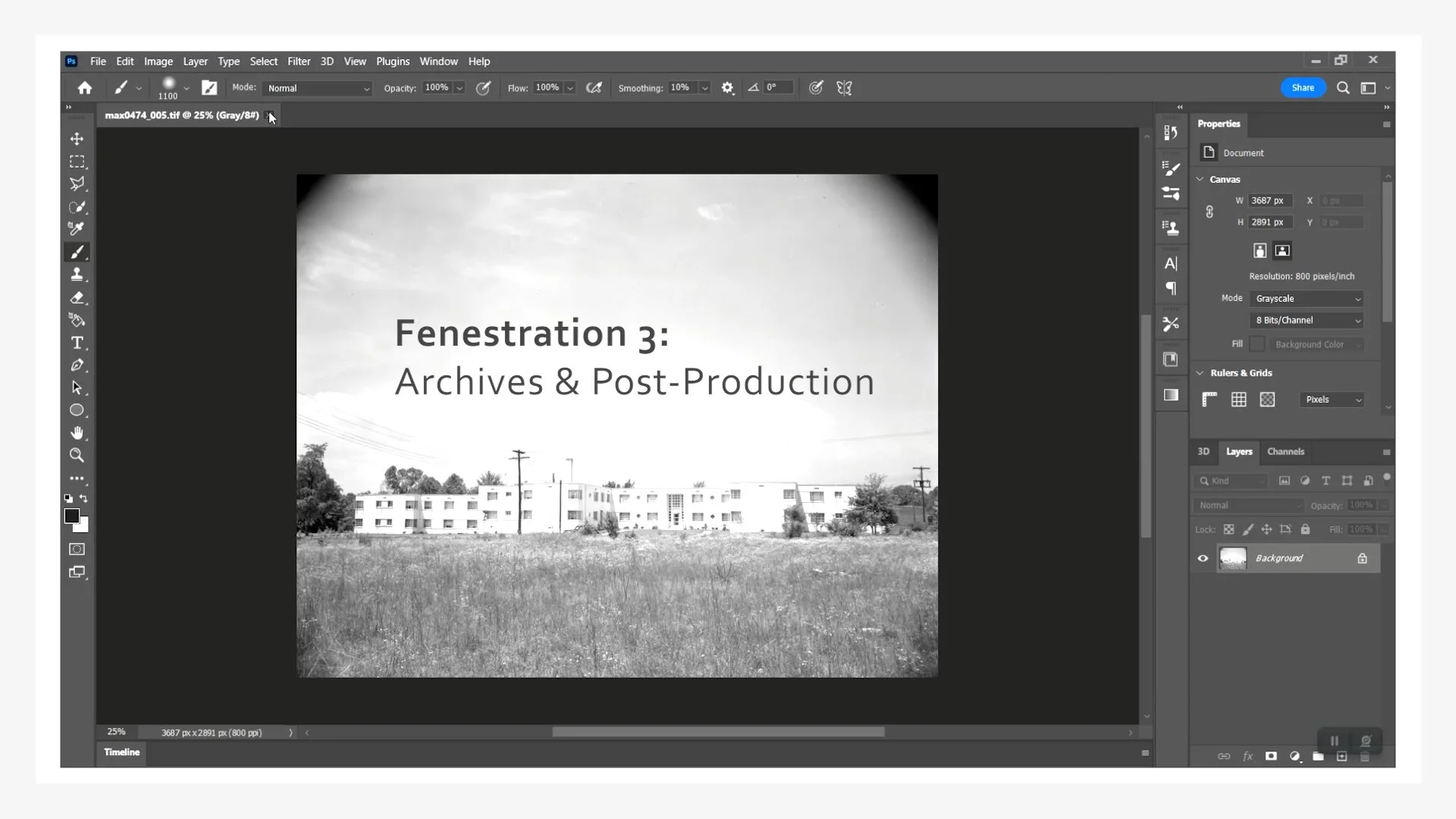1456x819 pixels.
Task: Open brush smoothing options gear
Action: pyautogui.click(x=727, y=88)
